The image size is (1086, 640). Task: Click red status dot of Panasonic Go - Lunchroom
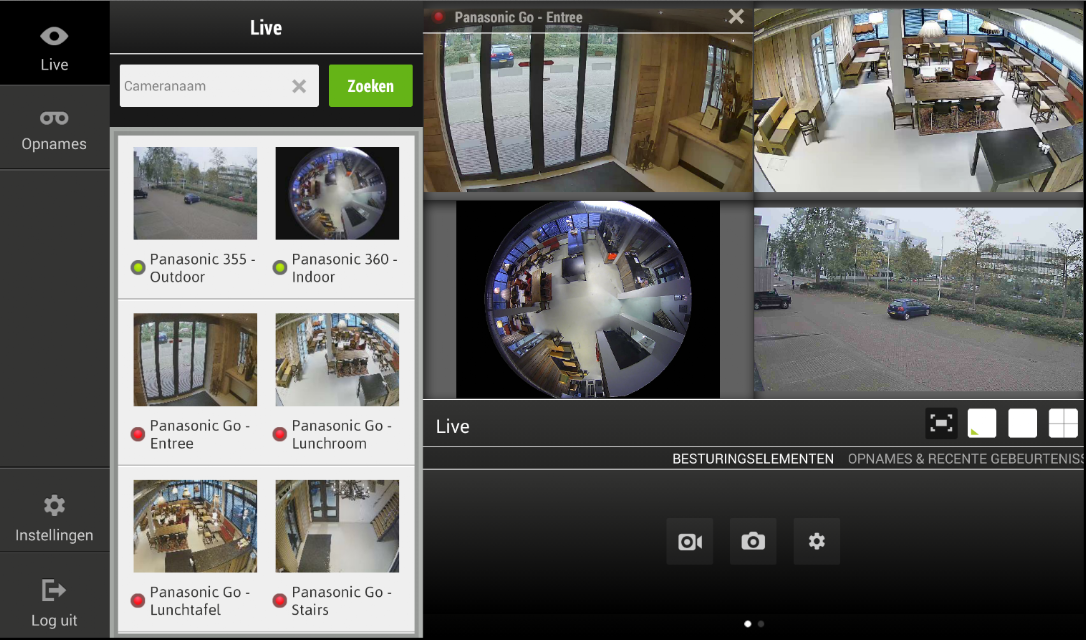click(280, 434)
